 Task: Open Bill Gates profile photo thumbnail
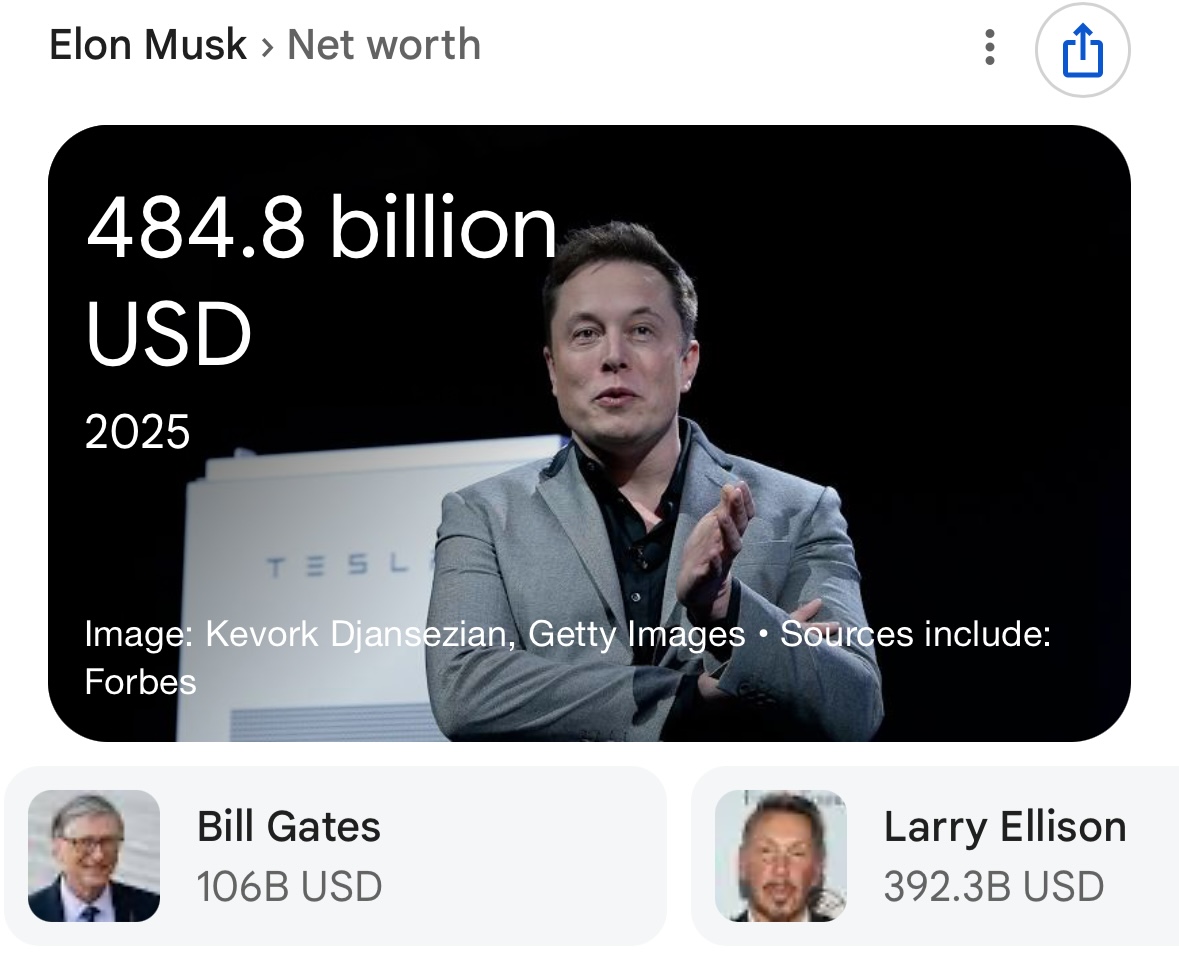(x=94, y=856)
